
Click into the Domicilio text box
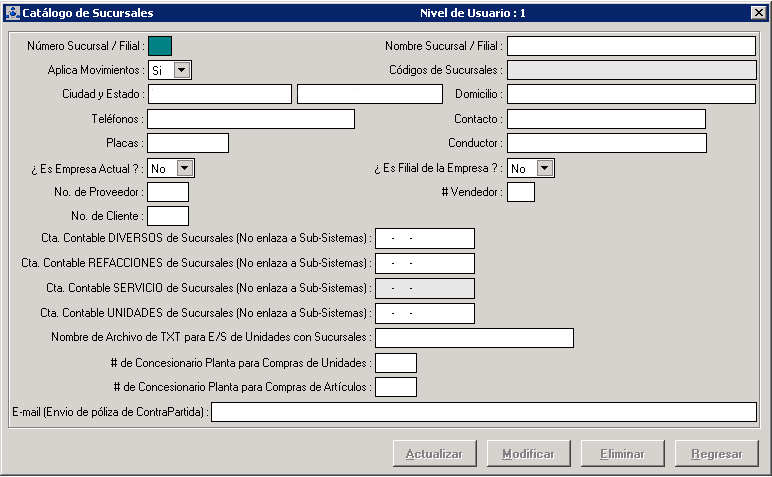631,94
